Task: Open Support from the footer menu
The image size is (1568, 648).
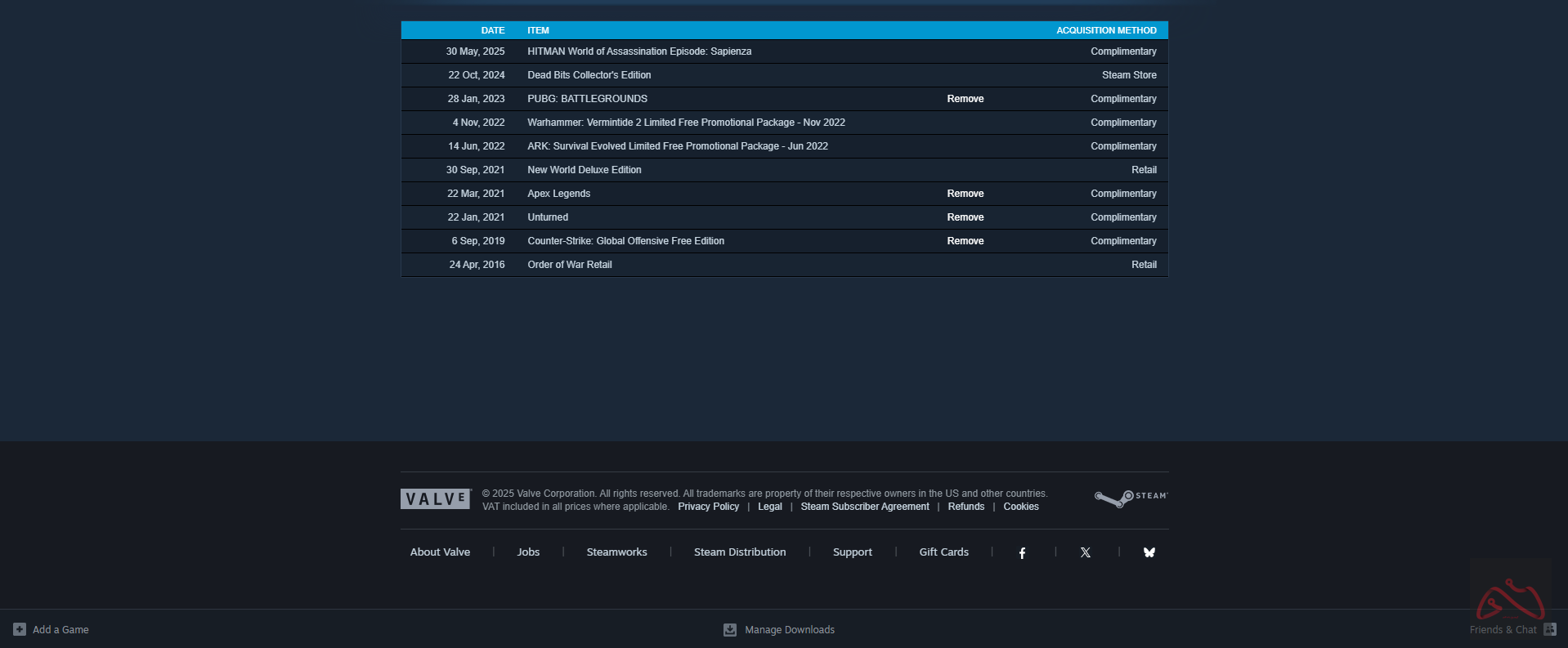Action: tap(852, 552)
